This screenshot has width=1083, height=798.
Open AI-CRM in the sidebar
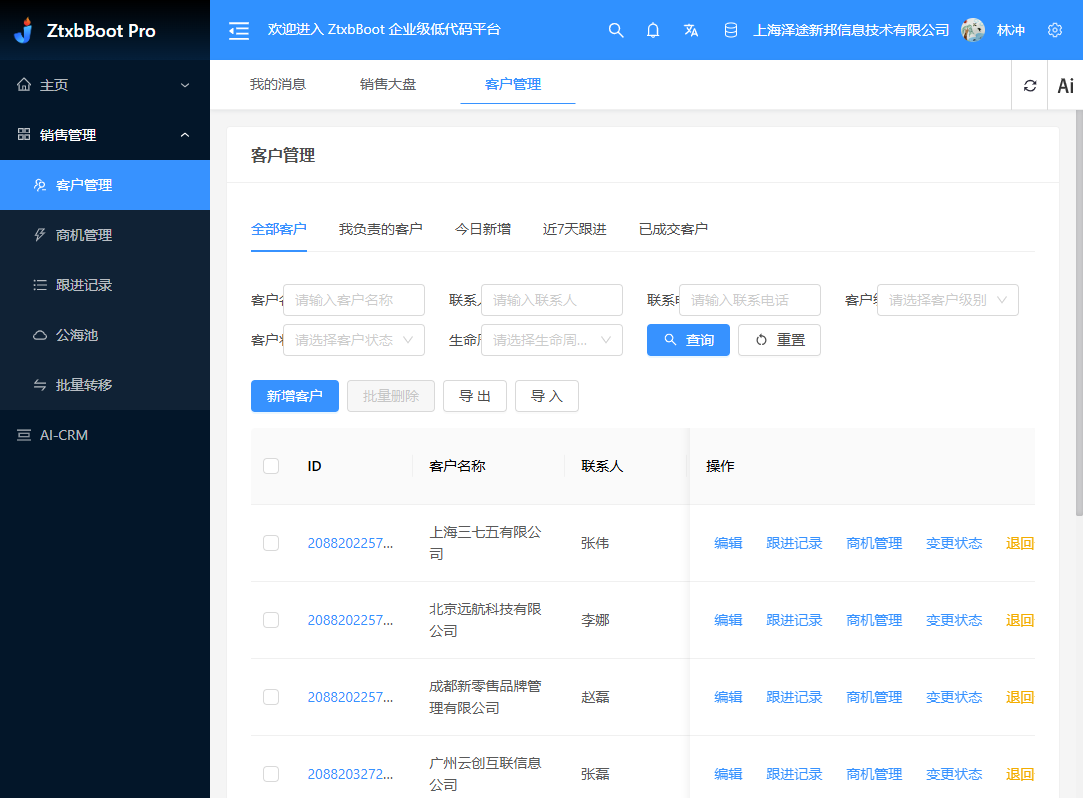point(105,435)
